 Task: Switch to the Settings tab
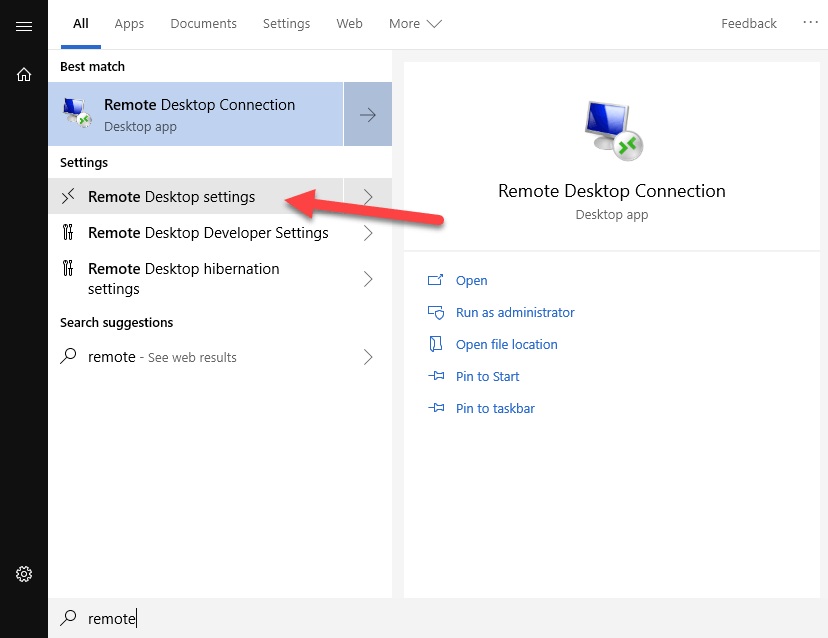286,24
